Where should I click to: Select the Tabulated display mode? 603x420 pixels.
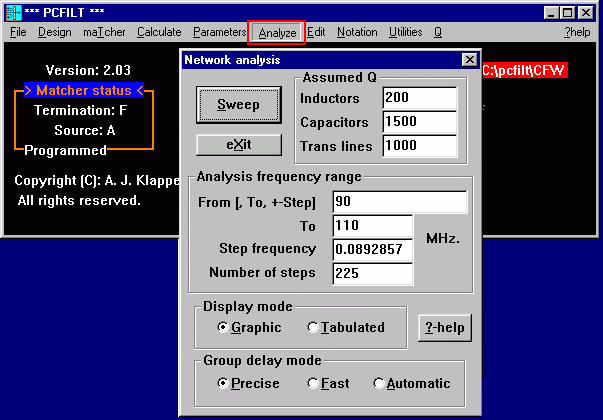pyautogui.click(x=314, y=328)
